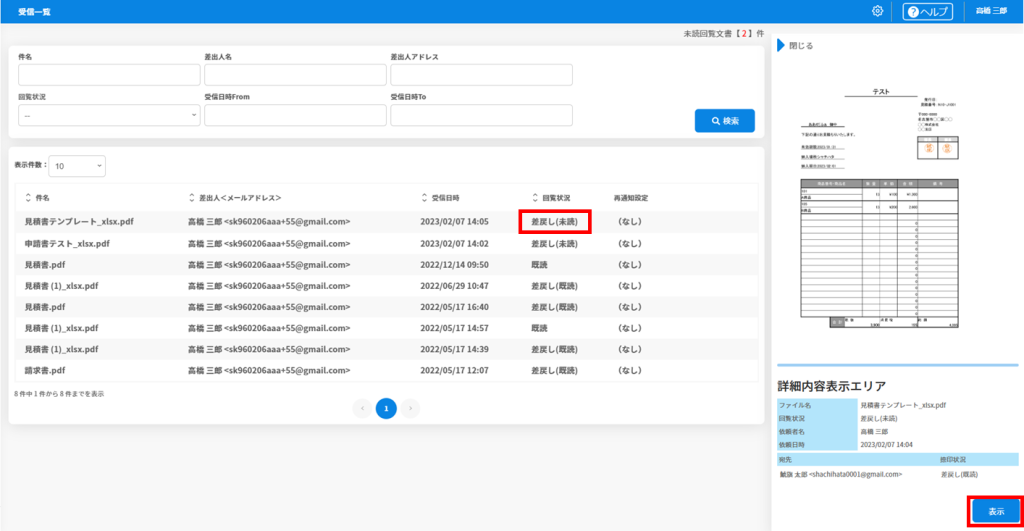The height and width of the screenshot is (531, 1024).
Task: Select the 請求書.pdf row
Action: point(387,370)
